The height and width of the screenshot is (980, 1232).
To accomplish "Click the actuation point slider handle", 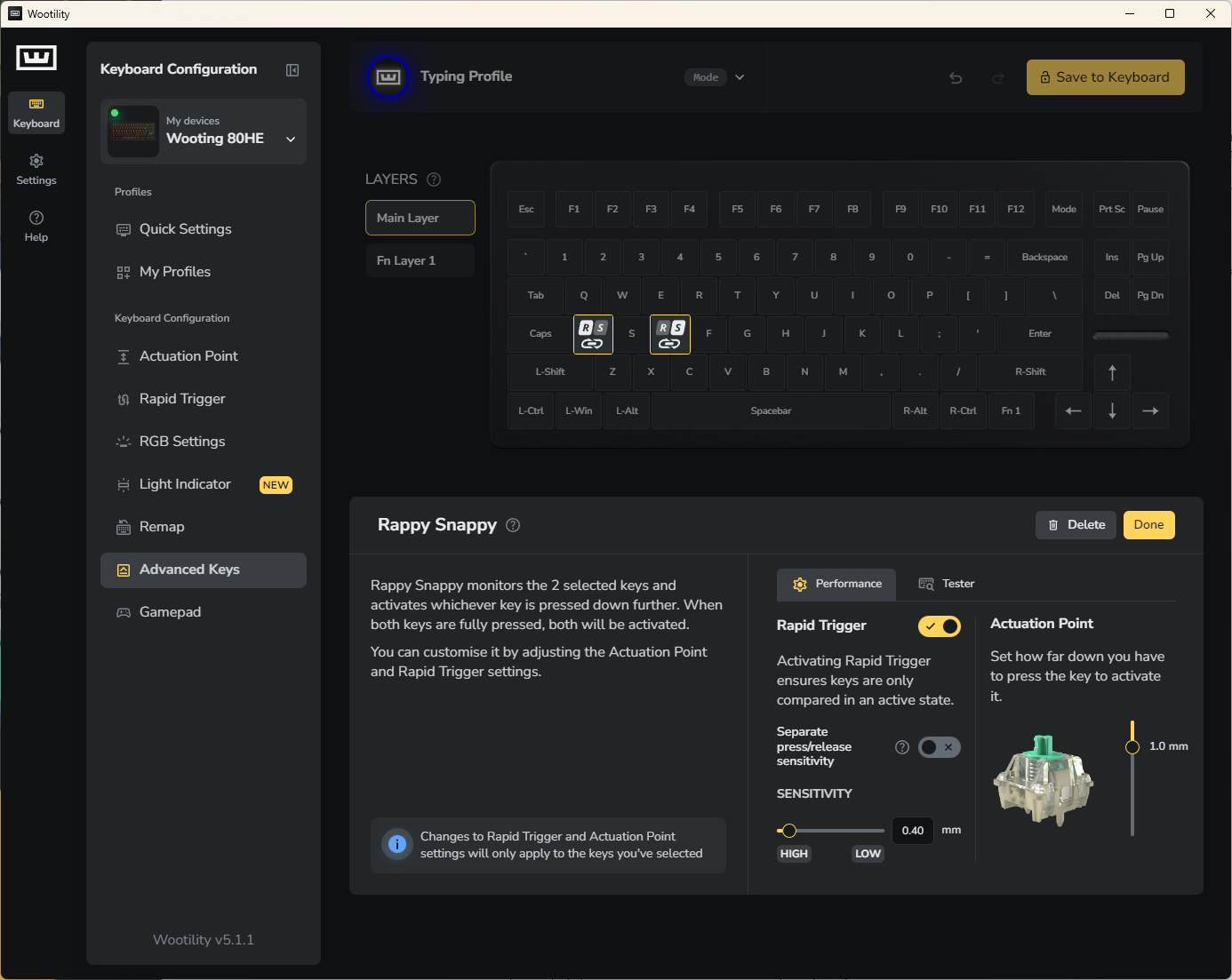I will tap(1132, 747).
